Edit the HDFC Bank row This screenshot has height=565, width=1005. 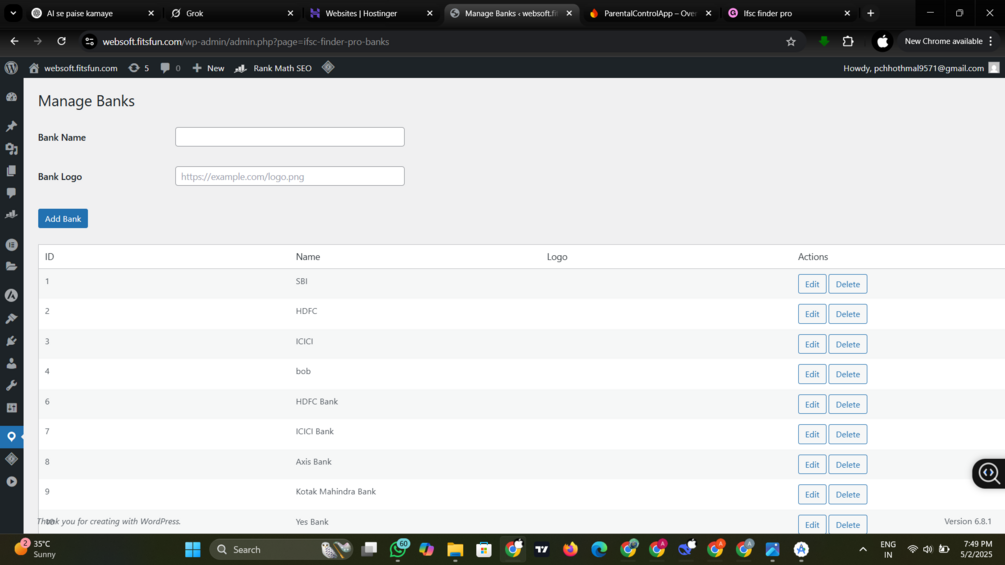pyautogui.click(x=812, y=404)
